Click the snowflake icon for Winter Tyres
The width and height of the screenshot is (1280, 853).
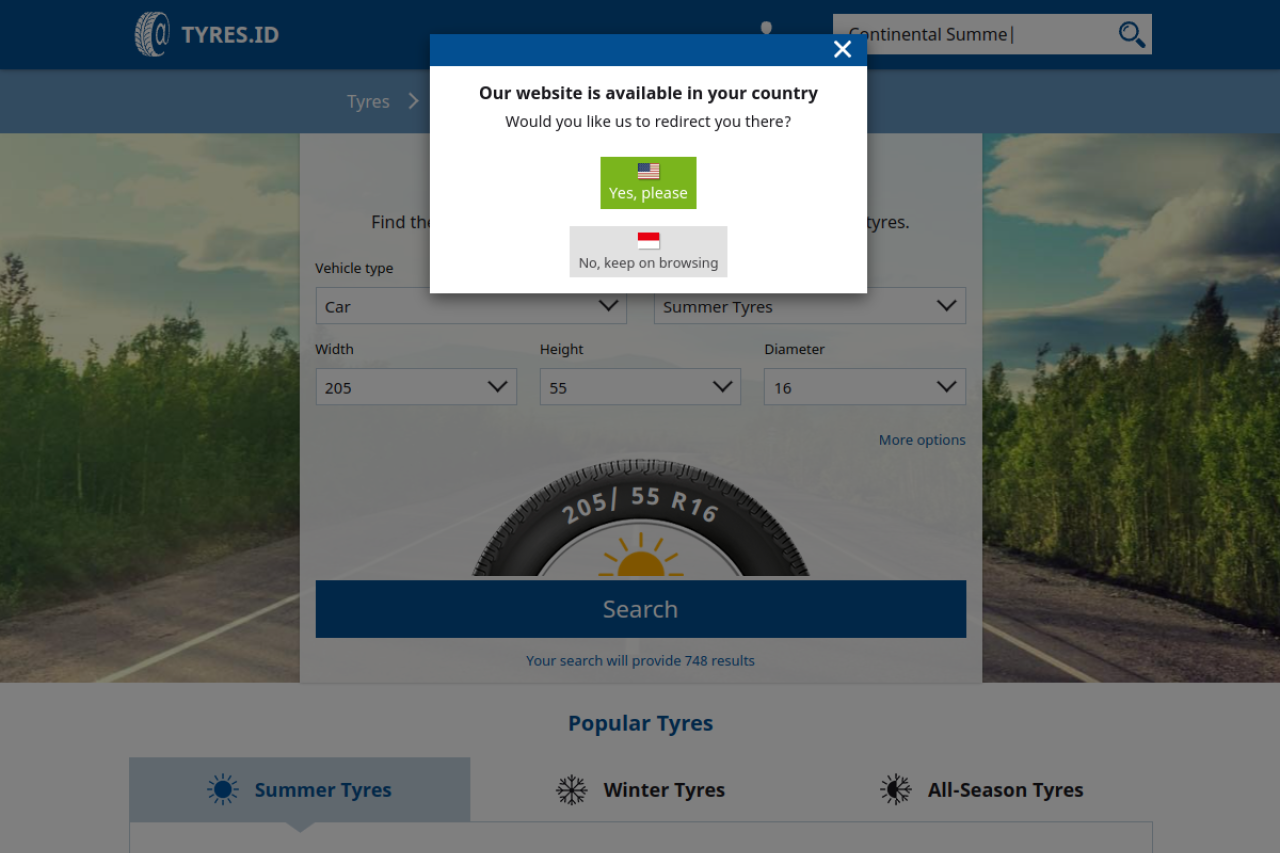click(571, 790)
